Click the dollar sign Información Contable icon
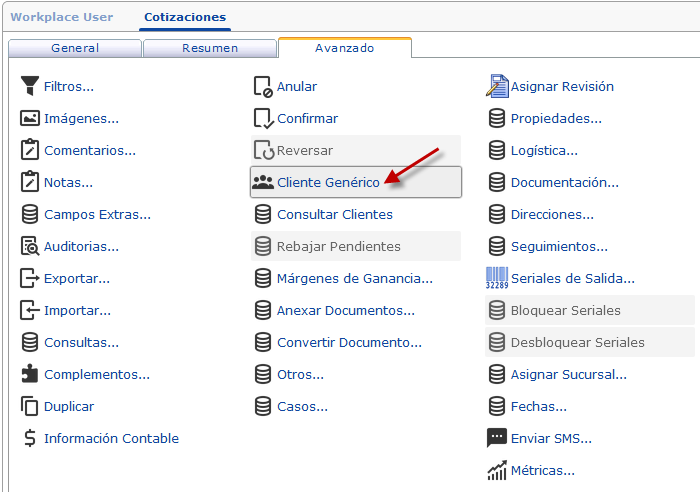 pyautogui.click(x=29, y=438)
